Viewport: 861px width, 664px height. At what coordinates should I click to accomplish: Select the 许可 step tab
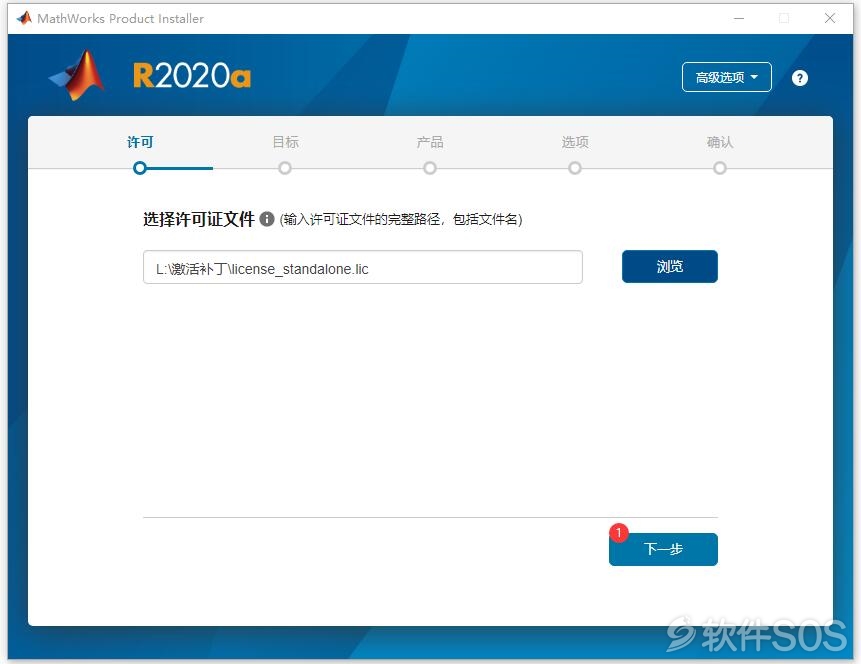[x=140, y=142]
